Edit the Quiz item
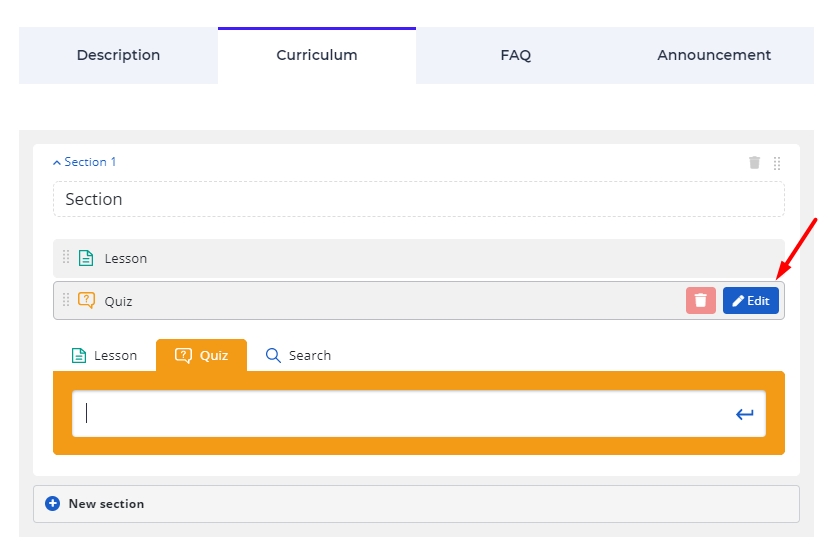This screenshot has width=837, height=548. pyautogui.click(x=751, y=300)
